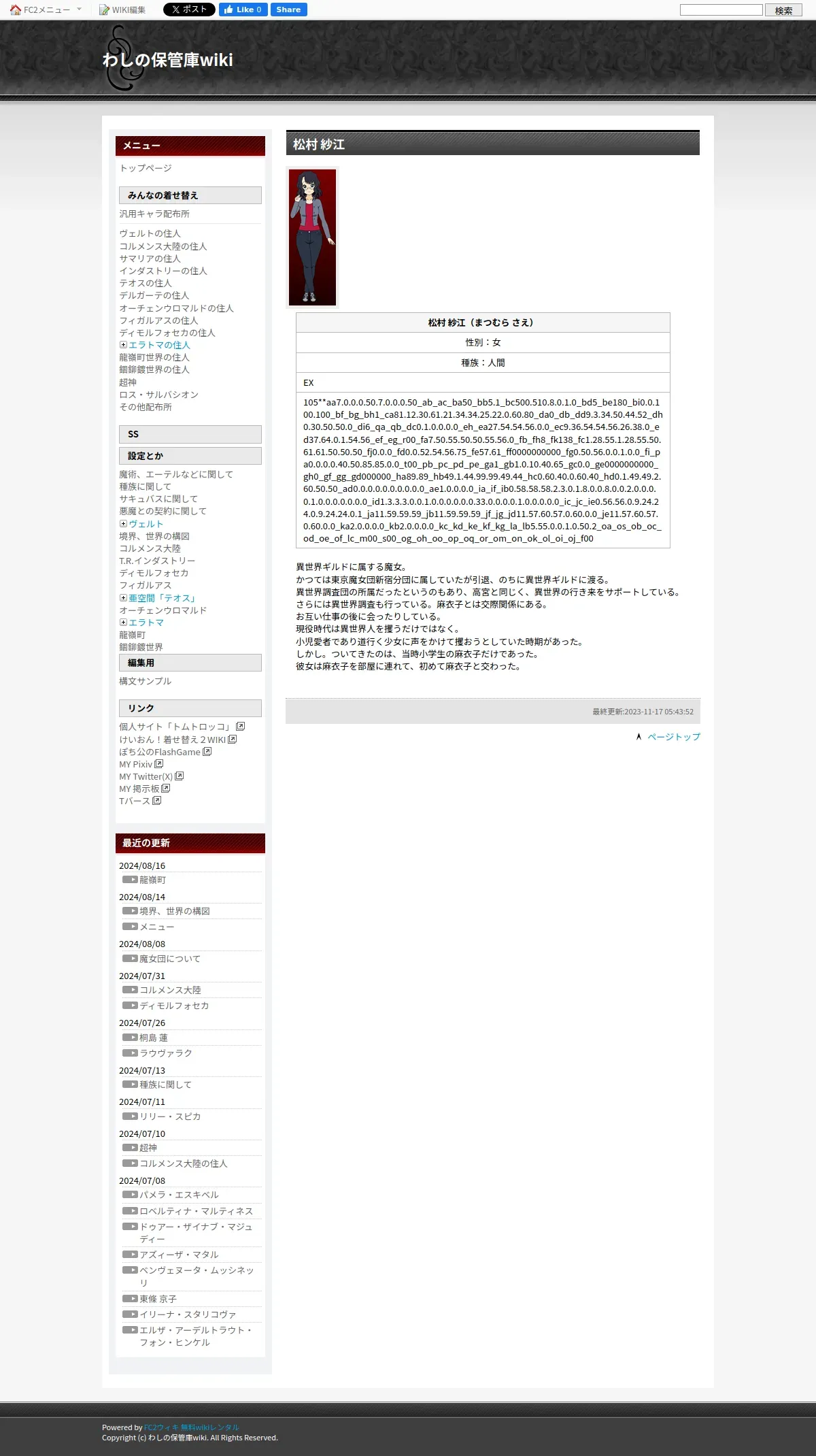Open the わしの保管庫wiki site title
816x1456 pixels.
coord(168,60)
